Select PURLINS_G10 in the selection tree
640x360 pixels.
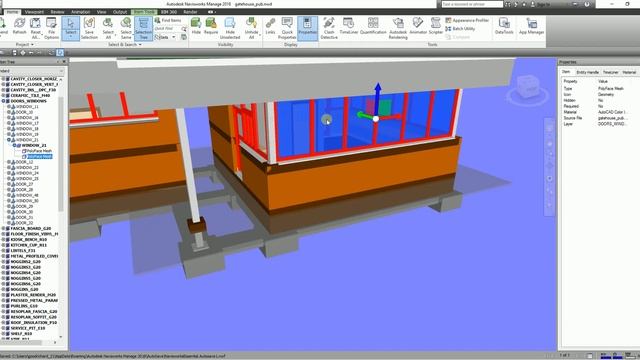(x=24, y=306)
